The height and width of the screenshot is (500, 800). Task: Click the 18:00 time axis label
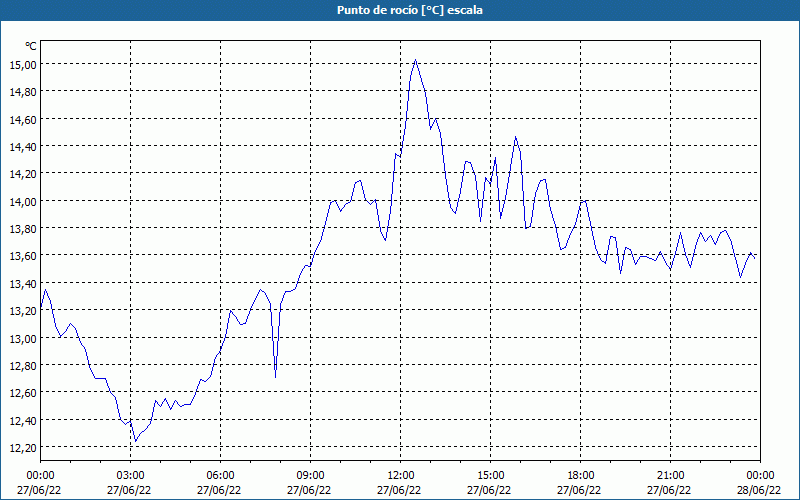point(581,476)
